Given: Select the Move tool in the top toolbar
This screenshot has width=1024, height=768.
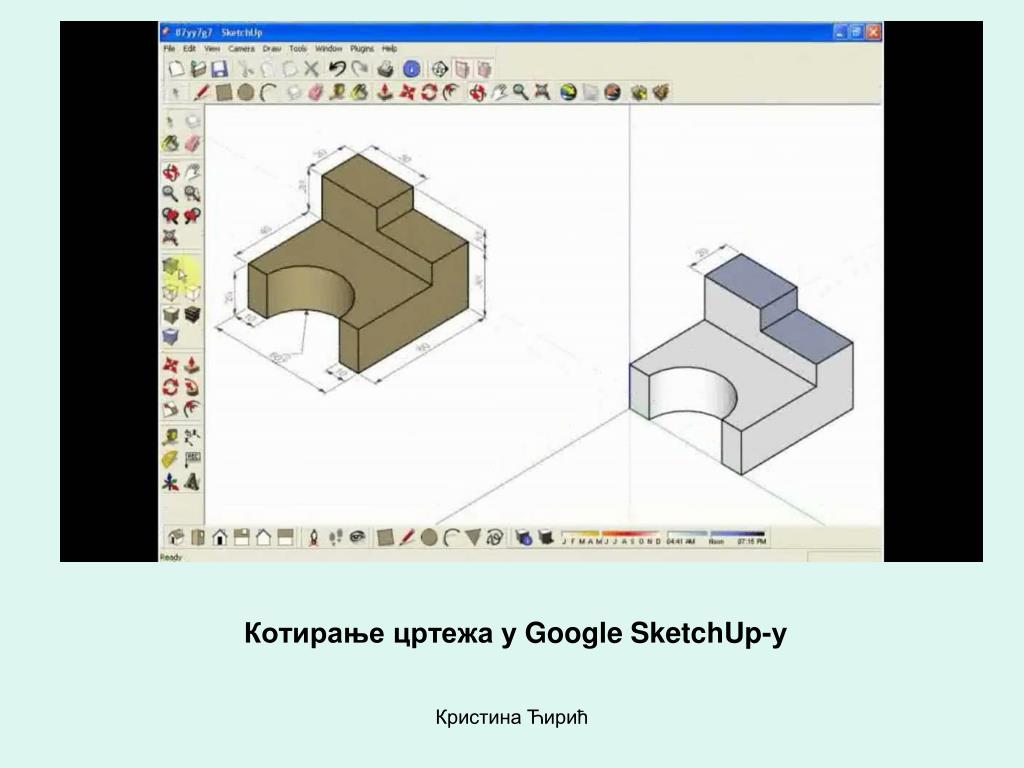Looking at the screenshot, I should coord(408,93).
